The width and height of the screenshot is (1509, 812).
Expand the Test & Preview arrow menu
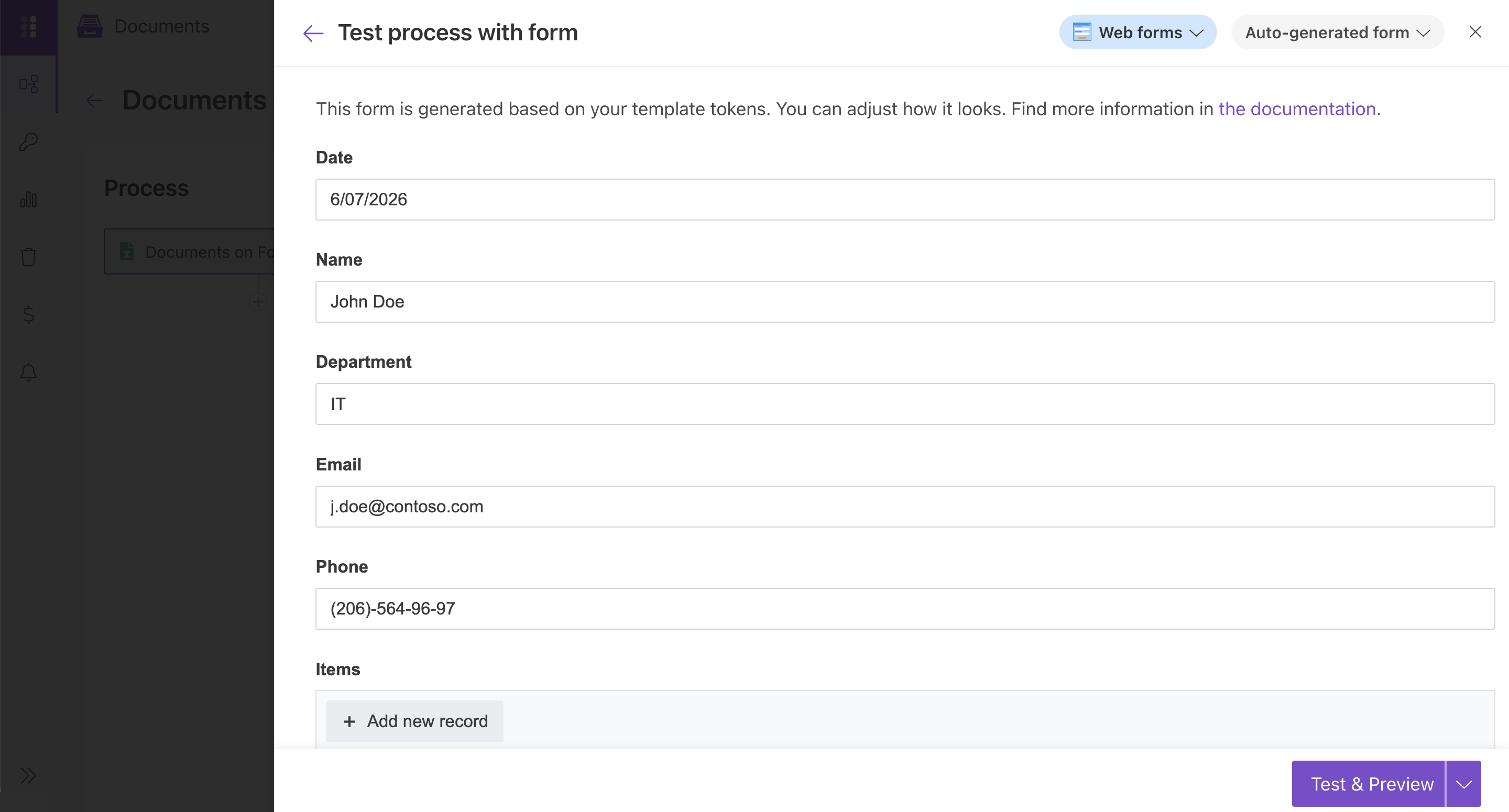(x=1464, y=784)
